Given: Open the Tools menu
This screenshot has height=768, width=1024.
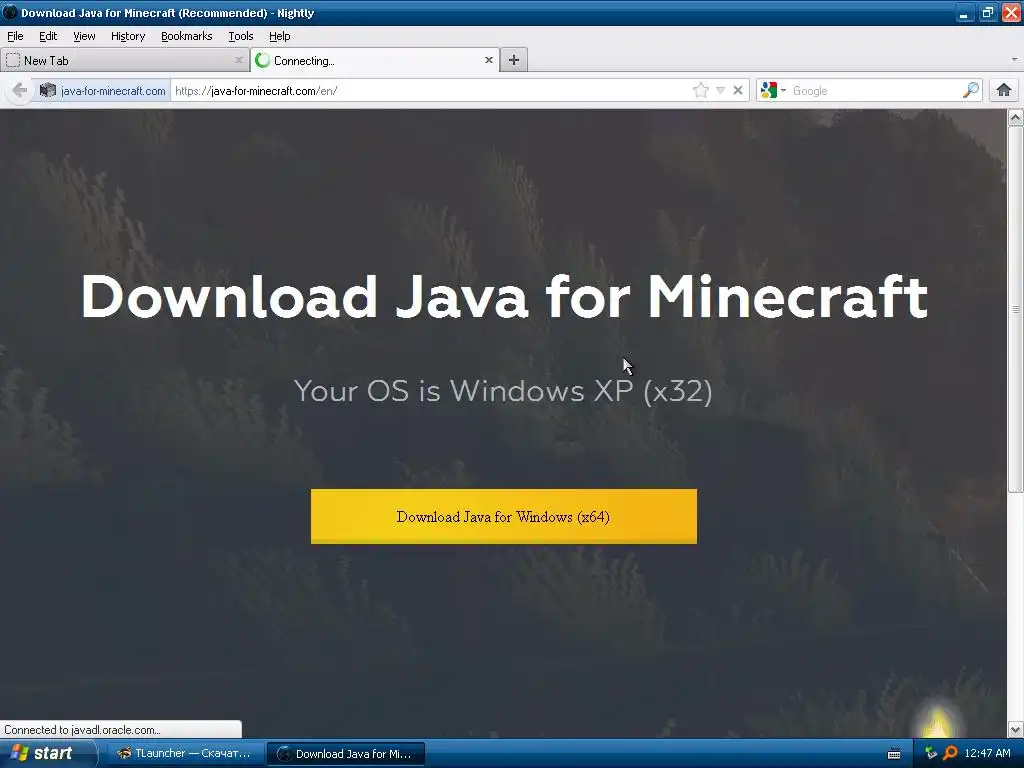Looking at the screenshot, I should point(241,36).
